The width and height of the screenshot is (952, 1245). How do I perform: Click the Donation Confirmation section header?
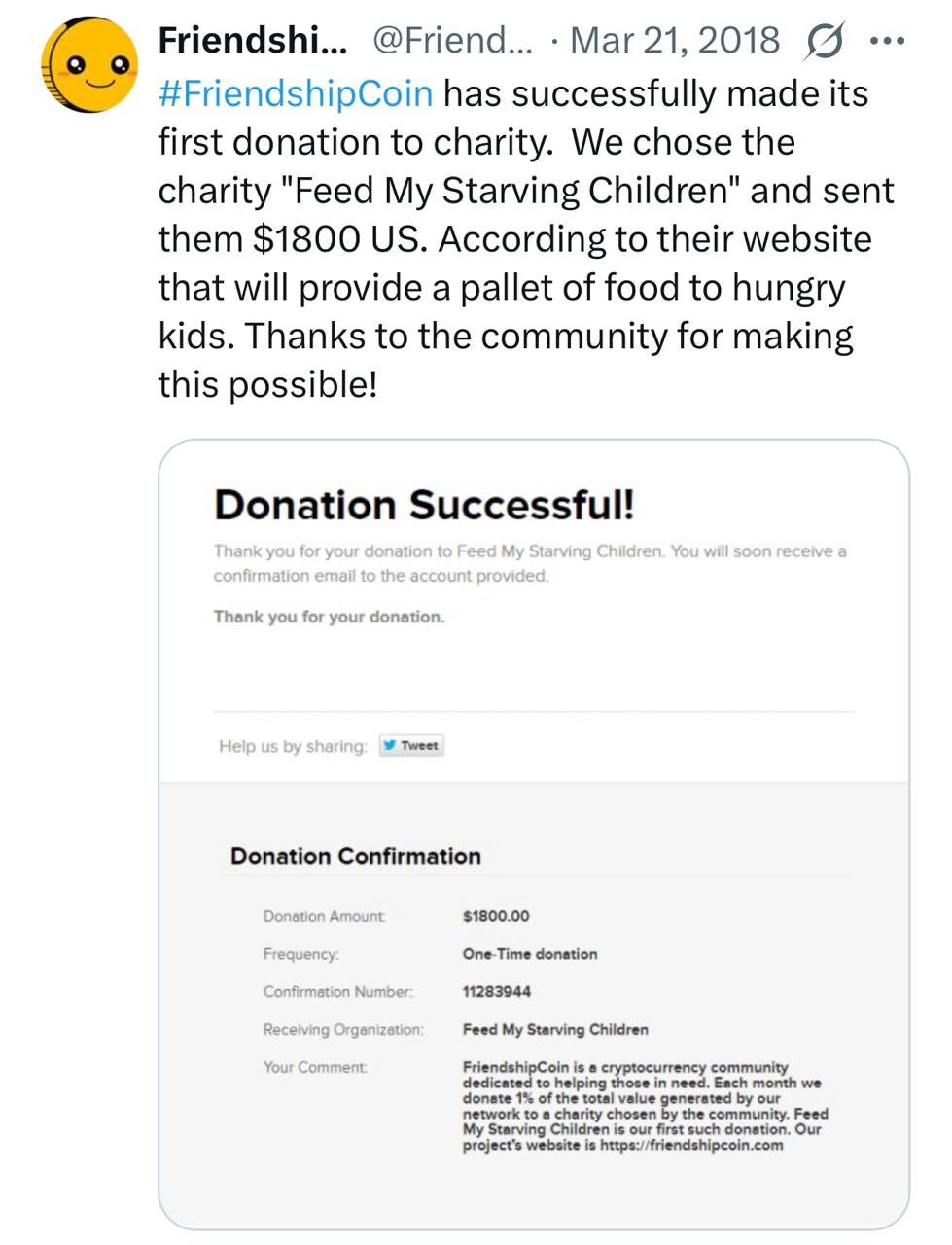[x=356, y=857]
